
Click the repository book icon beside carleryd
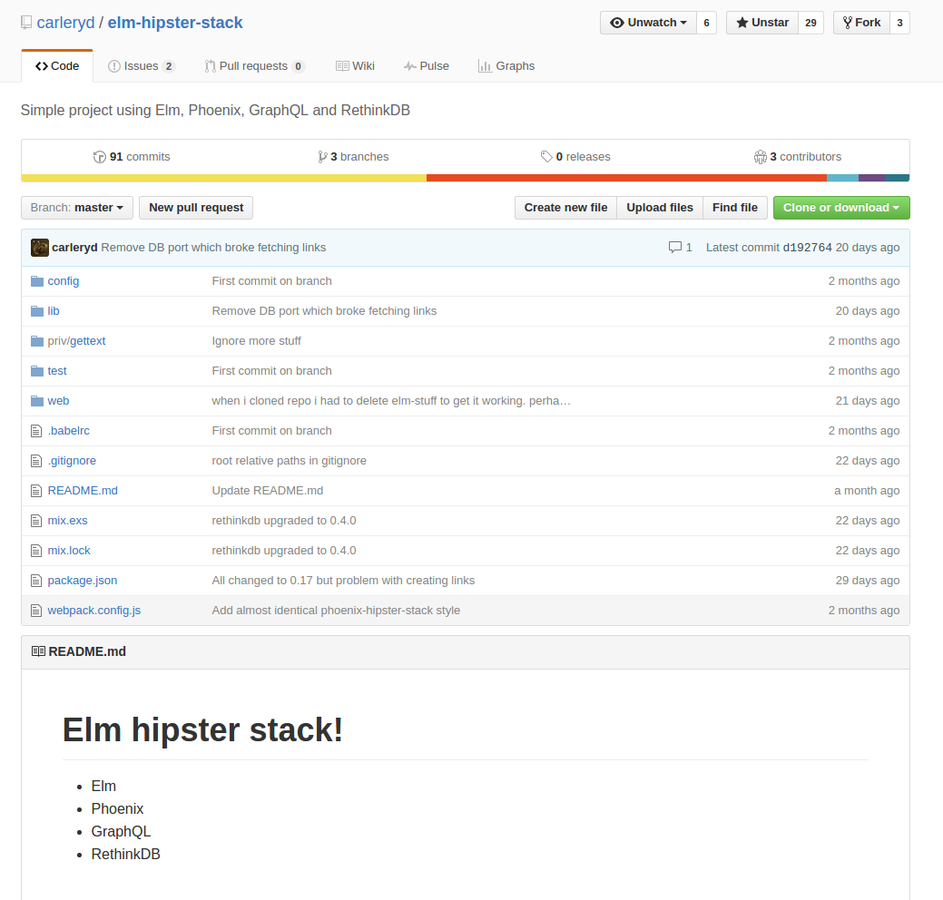pyautogui.click(x=26, y=23)
